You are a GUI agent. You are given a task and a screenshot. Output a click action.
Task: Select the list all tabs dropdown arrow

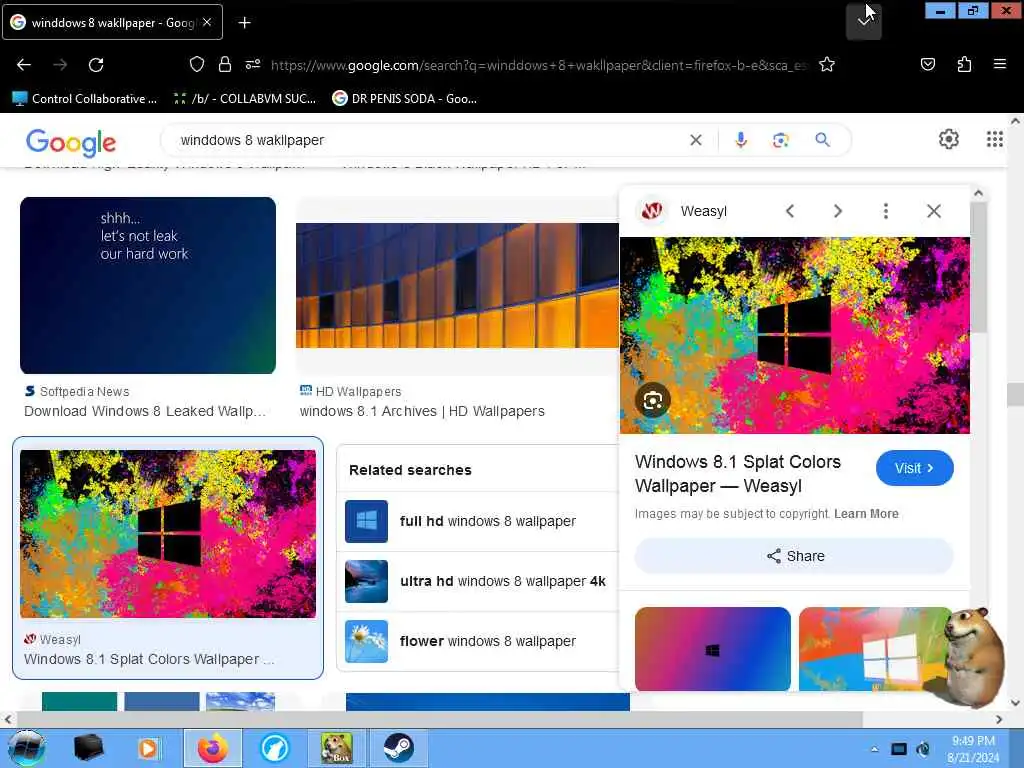pyautogui.click(x=863, y=22)
